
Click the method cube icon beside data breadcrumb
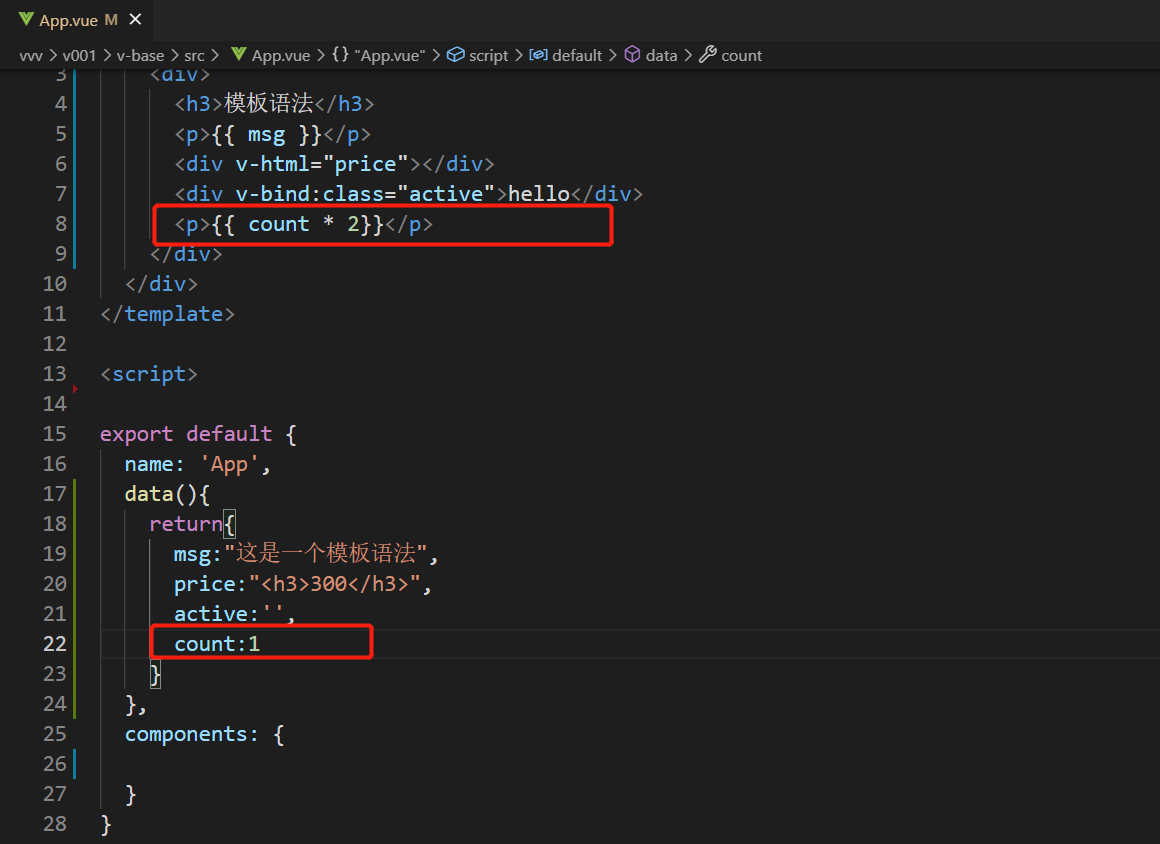point(633,55)
